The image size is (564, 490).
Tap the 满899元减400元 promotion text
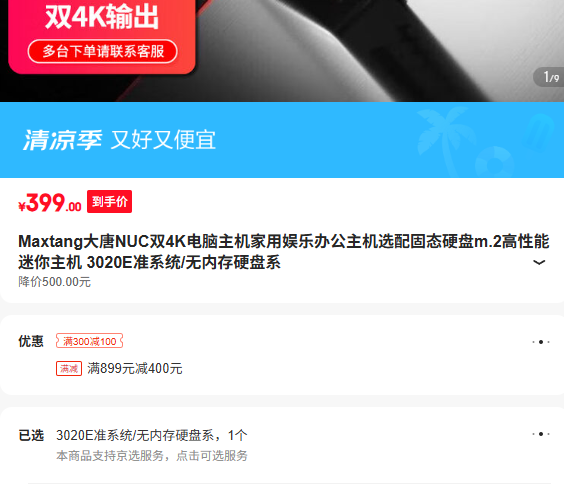tap(135, 368)
